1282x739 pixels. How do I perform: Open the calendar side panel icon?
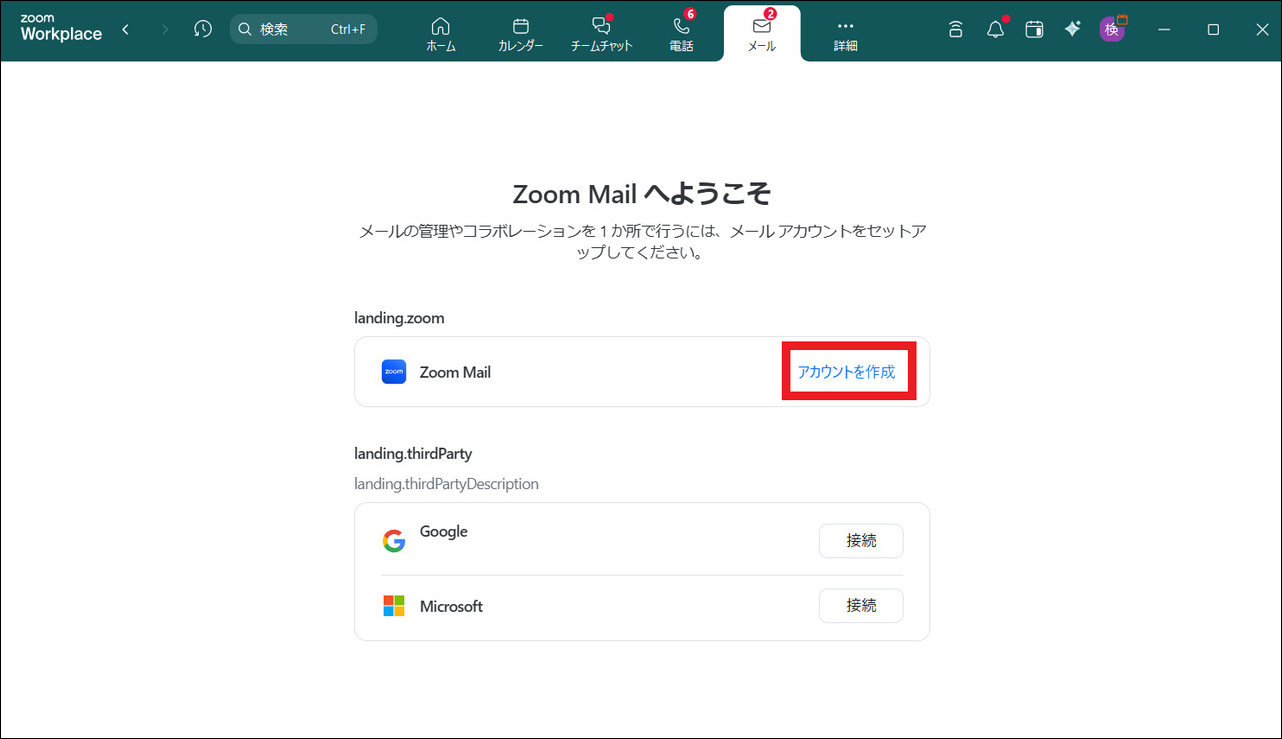1035,29
